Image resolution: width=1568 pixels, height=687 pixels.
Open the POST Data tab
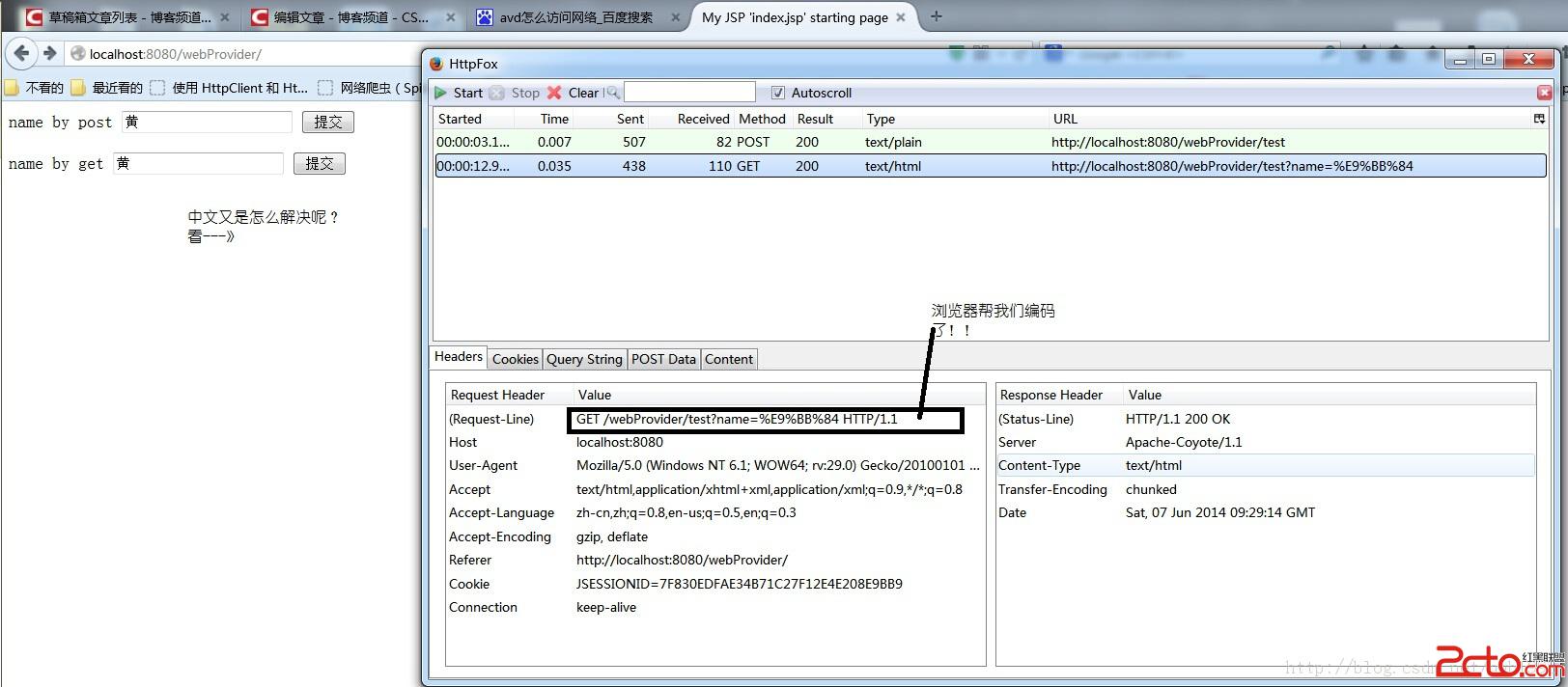663,359
